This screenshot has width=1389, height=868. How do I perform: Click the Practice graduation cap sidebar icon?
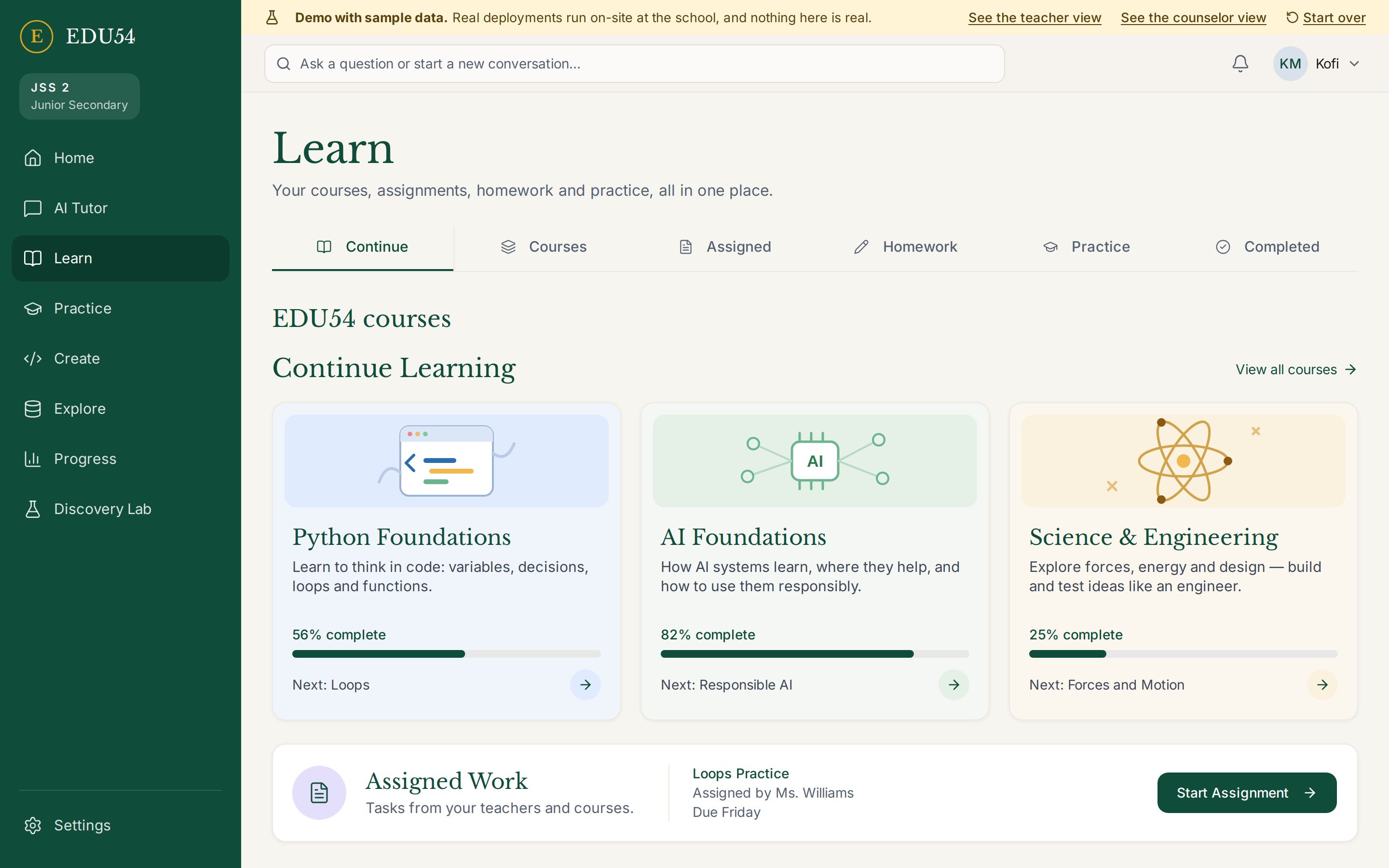point(33,308)
